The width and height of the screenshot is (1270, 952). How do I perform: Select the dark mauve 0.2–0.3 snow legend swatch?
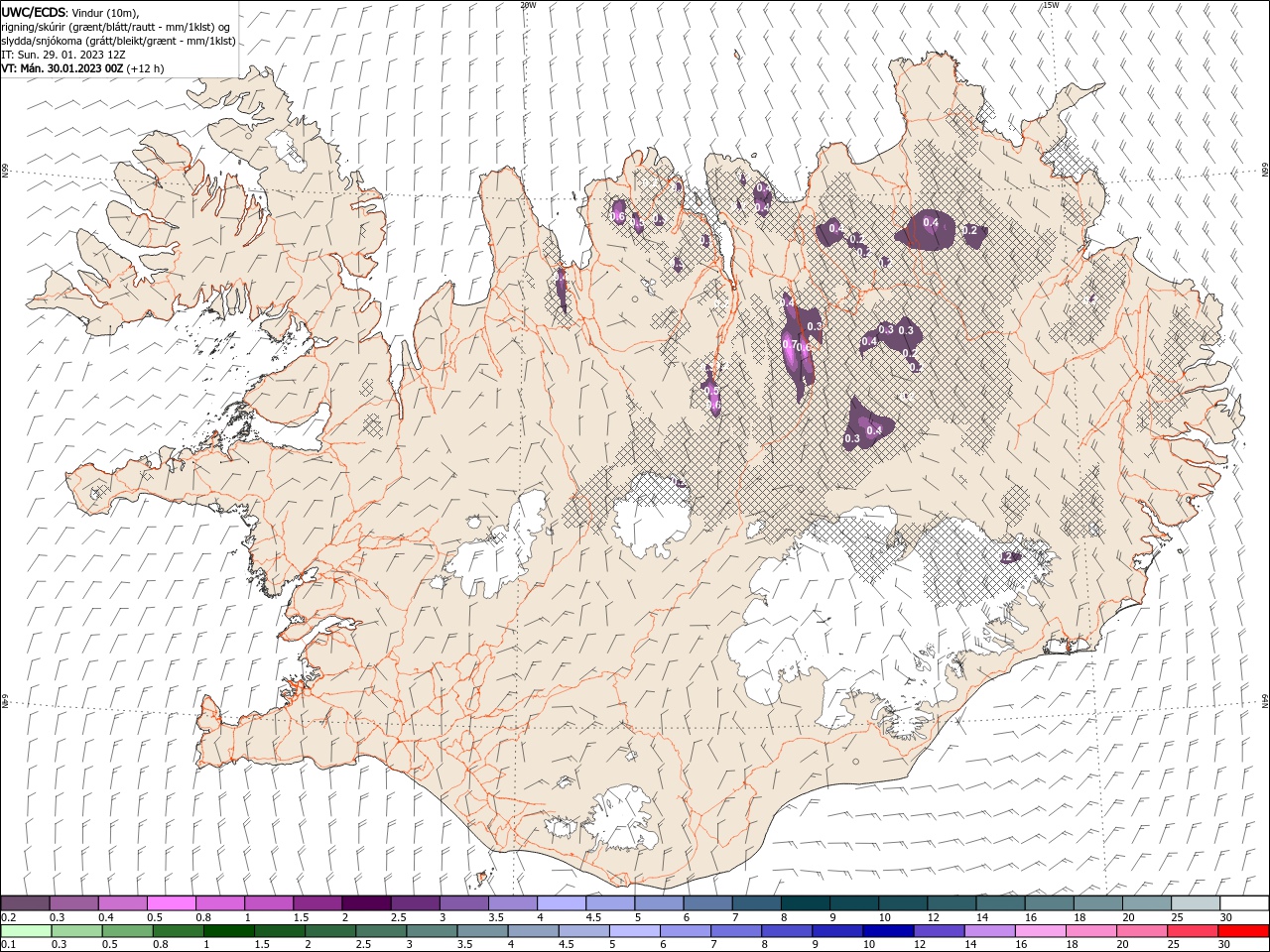tap(26, 903)
